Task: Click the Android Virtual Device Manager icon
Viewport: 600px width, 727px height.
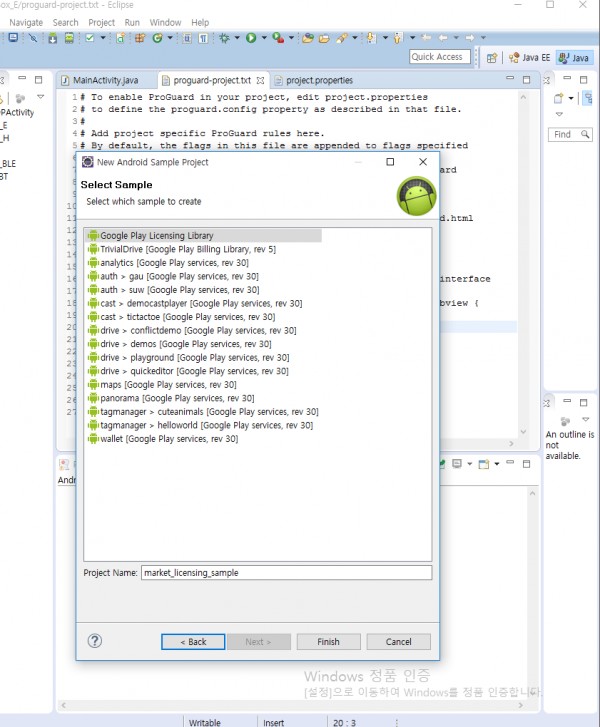Action: tap(69, 38)
